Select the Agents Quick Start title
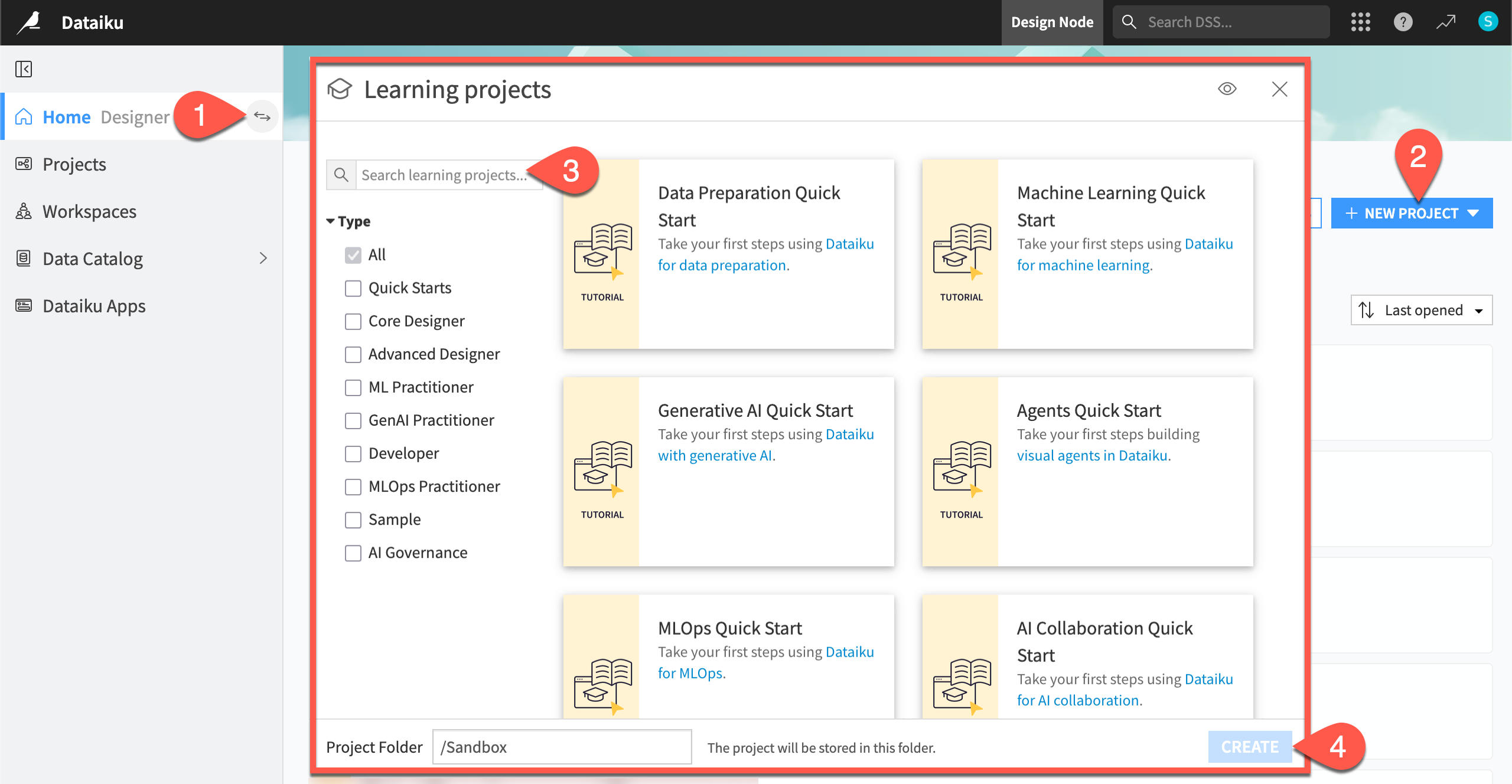The height and width of the screenshot is (784, 1512). 1089,410
